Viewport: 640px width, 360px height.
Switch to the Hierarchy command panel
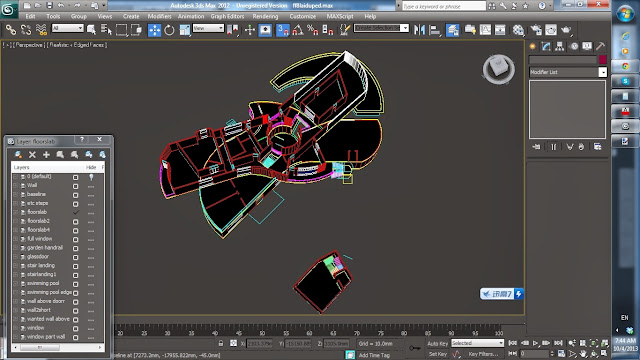pyautogui.click(x=560, y=47)
